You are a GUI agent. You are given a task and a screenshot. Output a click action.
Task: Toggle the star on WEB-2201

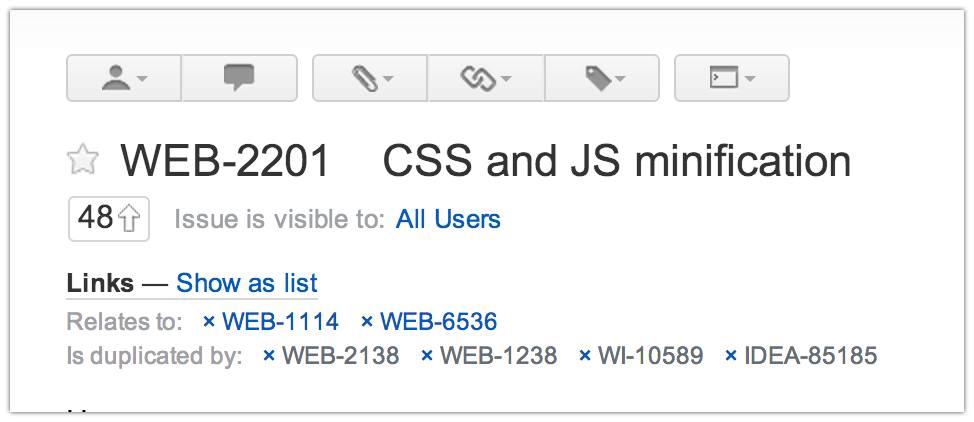83,159
